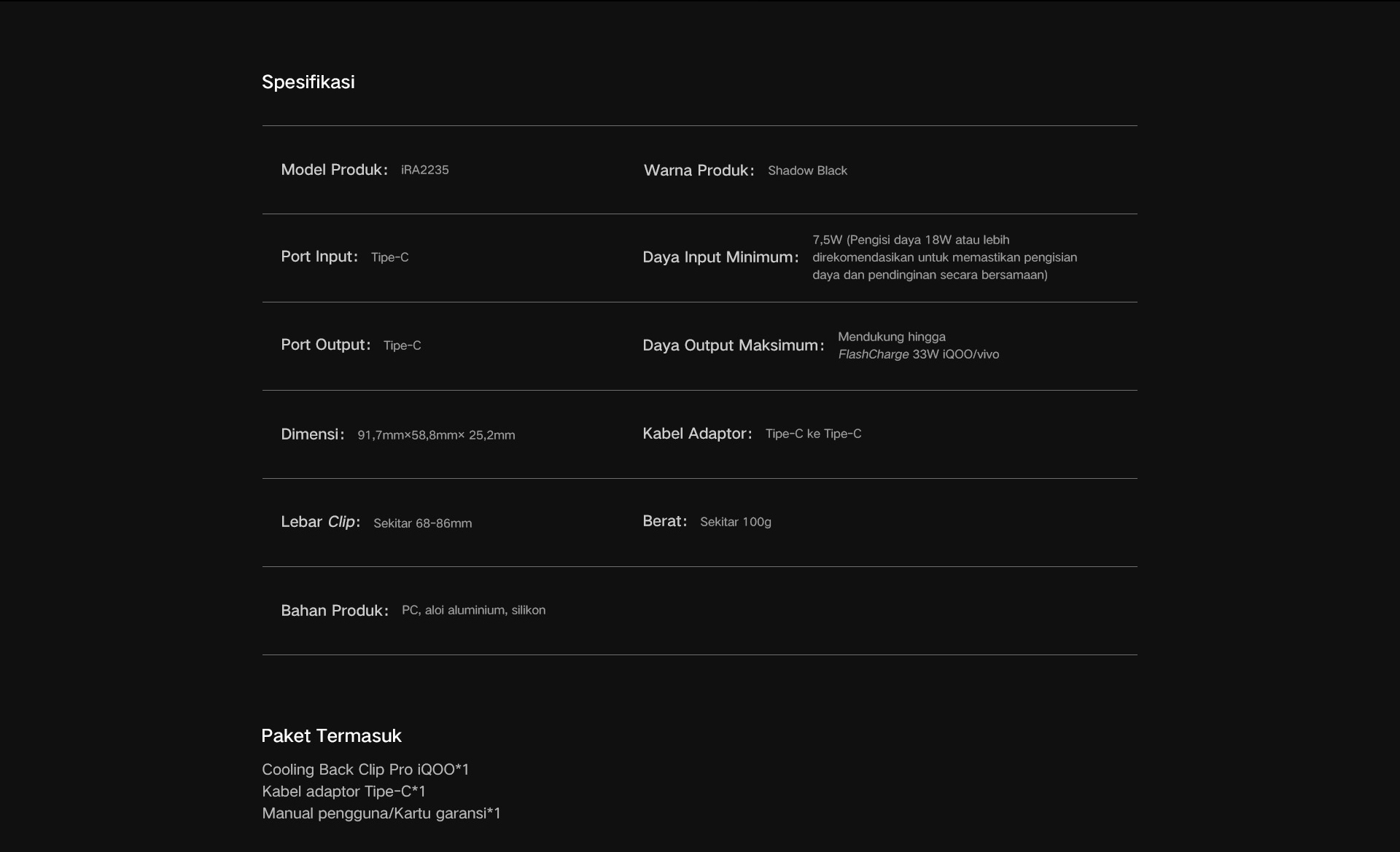Click the Port Input label
1400x852 pixels.
point(319,257)
